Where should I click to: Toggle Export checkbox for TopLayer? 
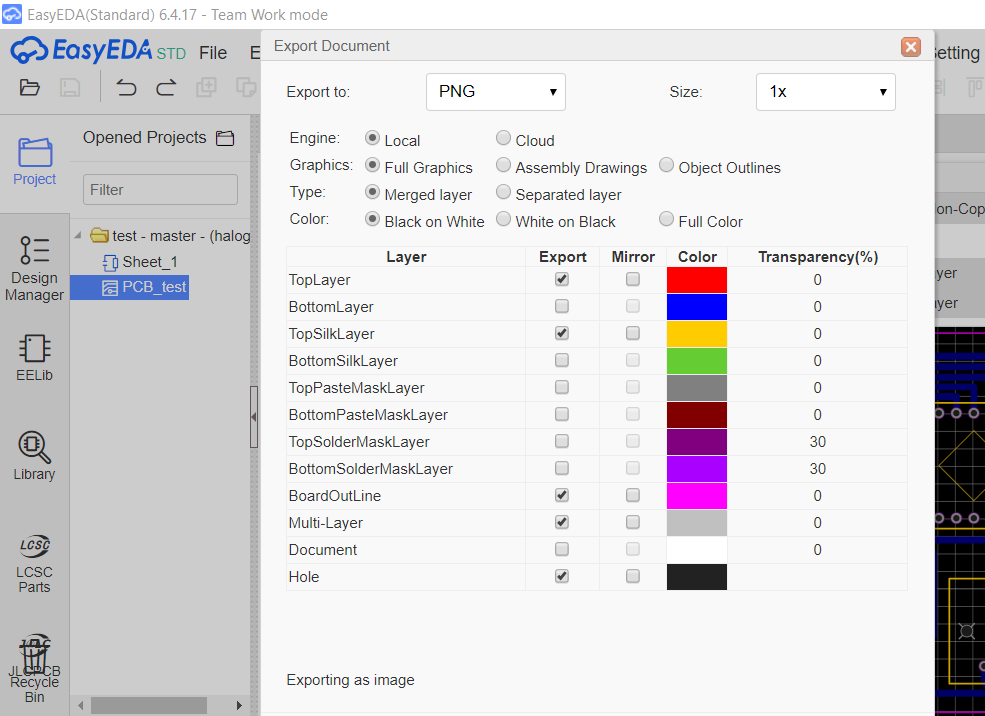tap(562, 279)
